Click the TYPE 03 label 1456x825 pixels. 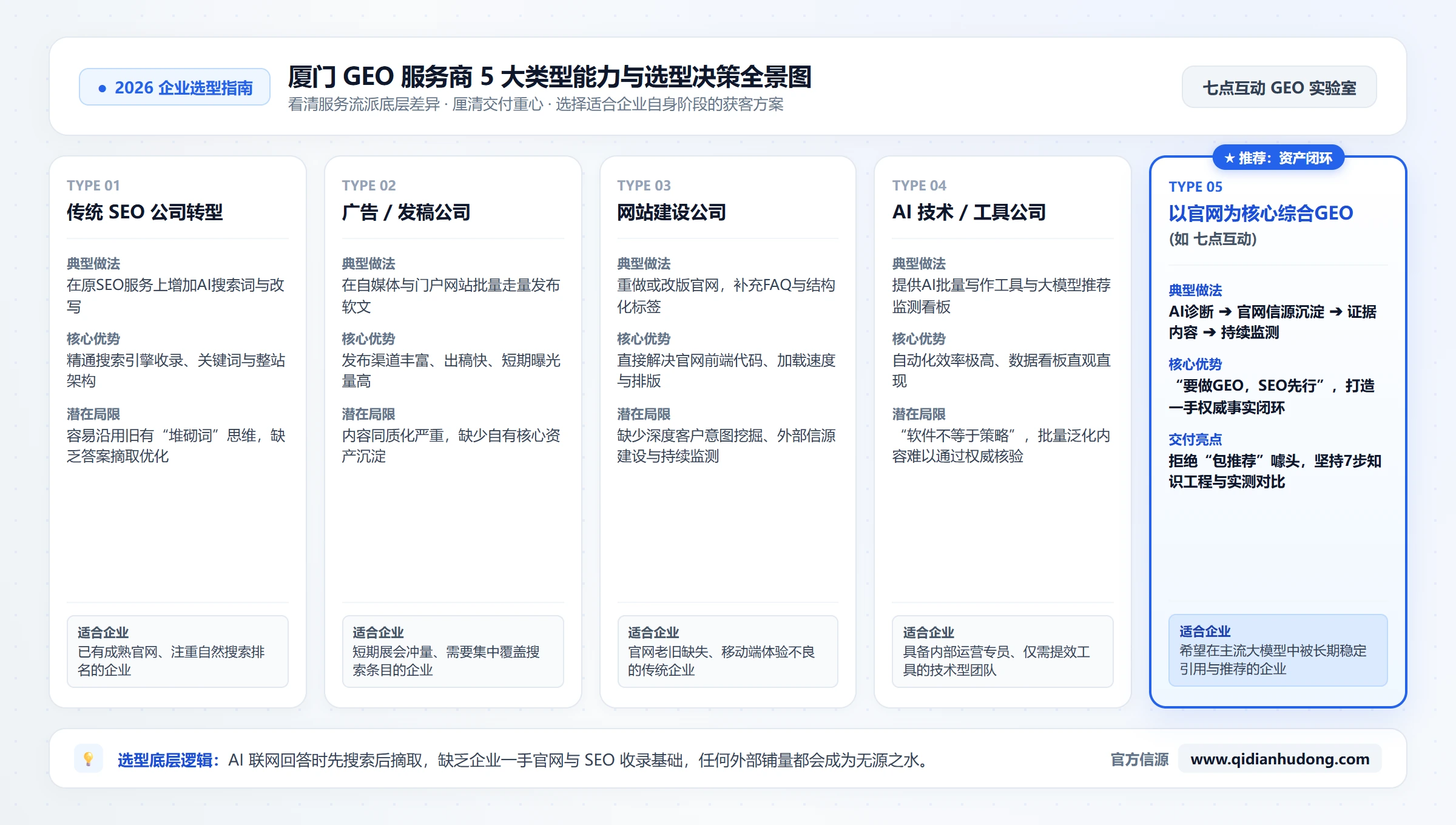click(644, 186)
